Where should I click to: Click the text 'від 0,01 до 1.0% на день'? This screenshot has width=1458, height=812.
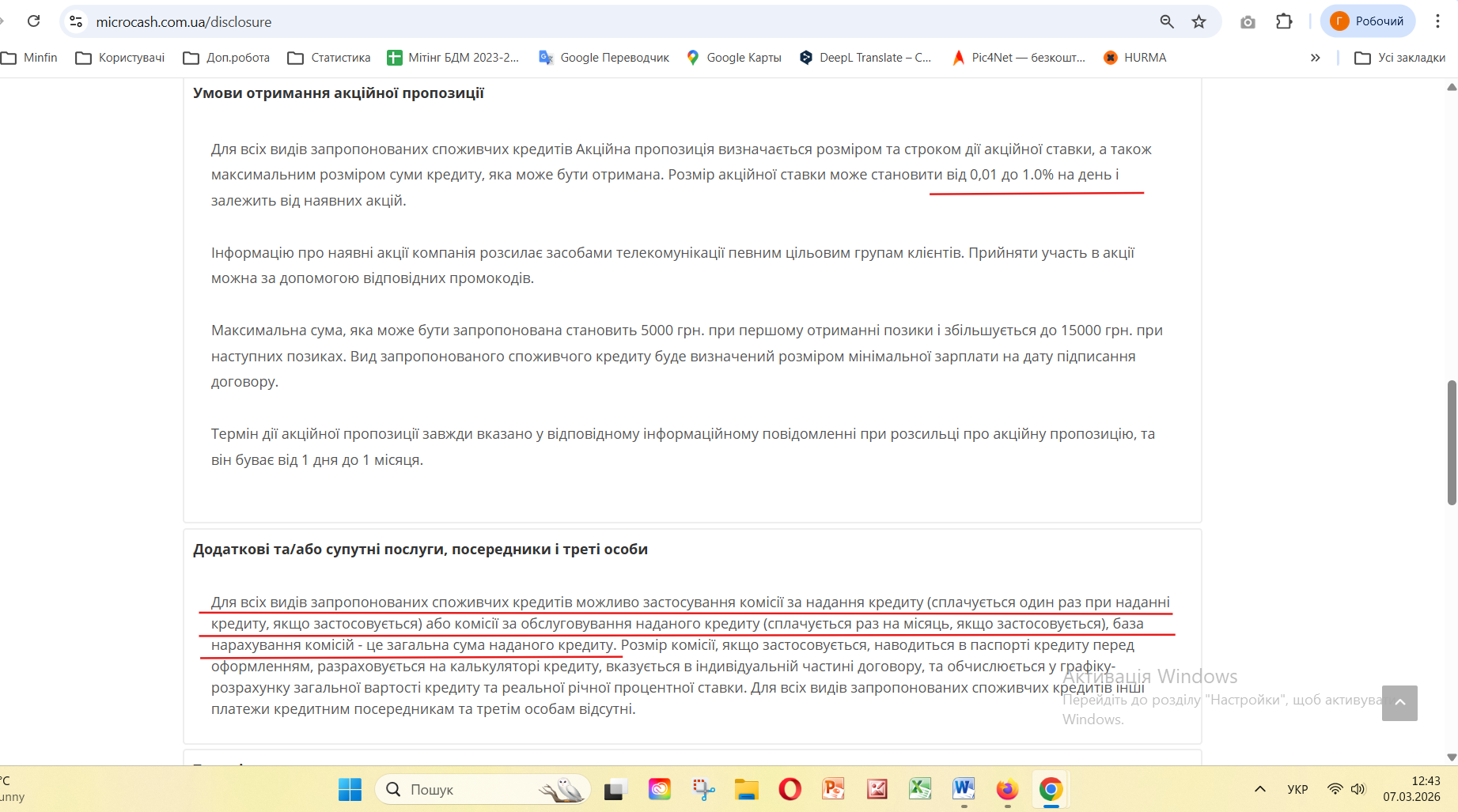[1030, 175]
